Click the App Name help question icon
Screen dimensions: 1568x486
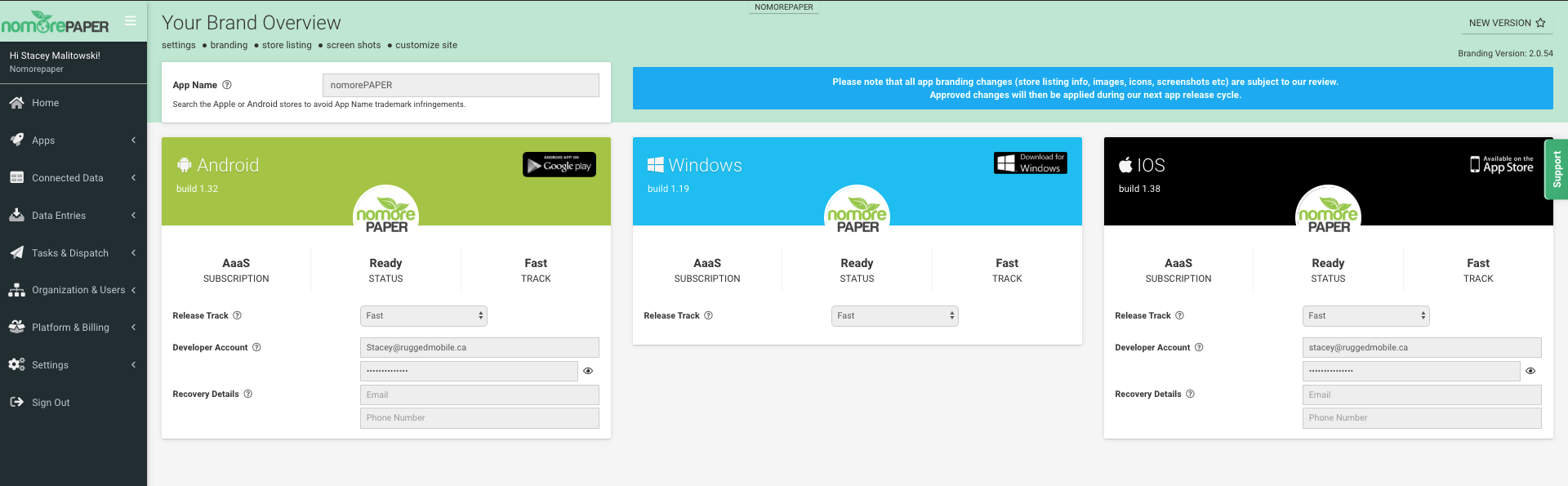227,85
